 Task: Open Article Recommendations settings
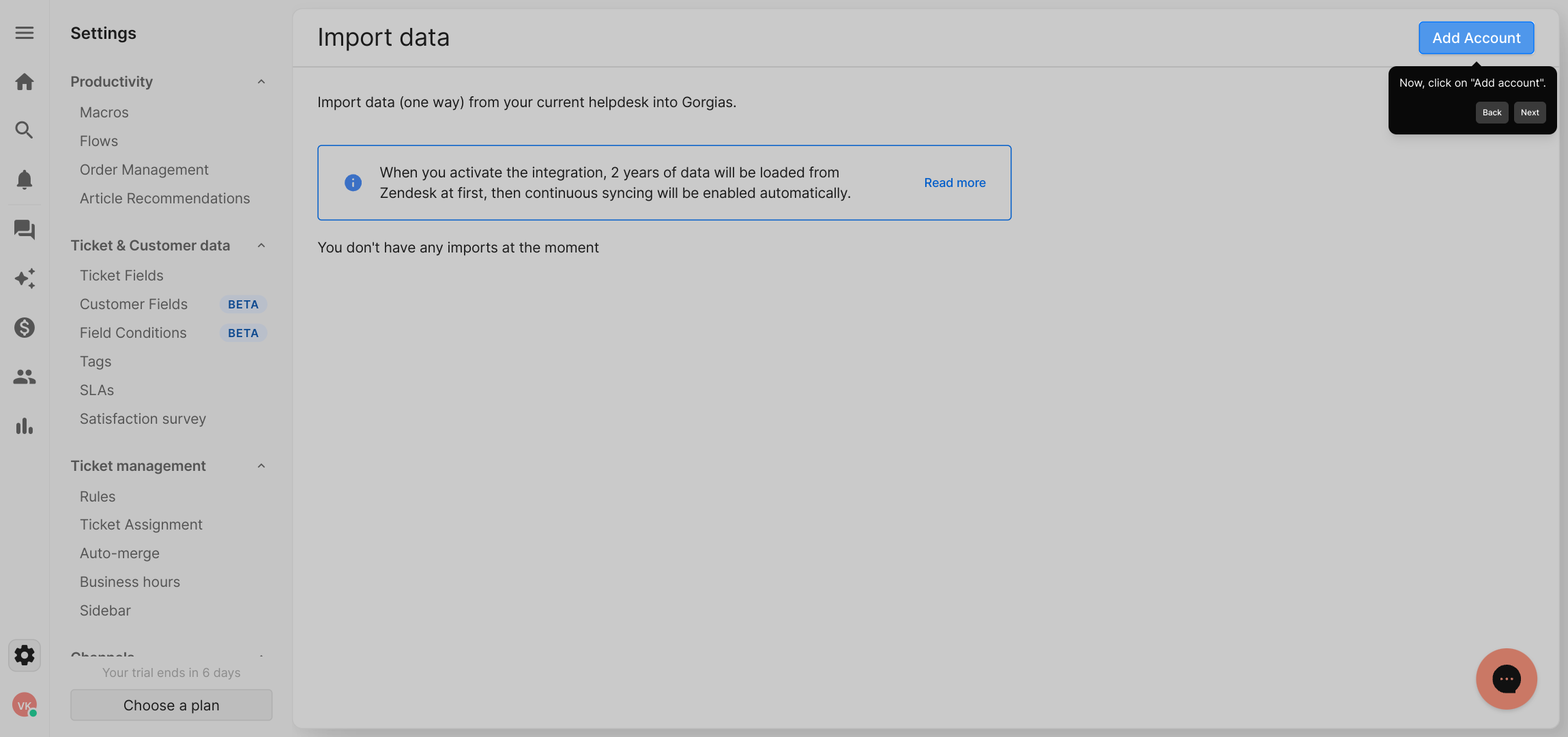tap(165, 199)
